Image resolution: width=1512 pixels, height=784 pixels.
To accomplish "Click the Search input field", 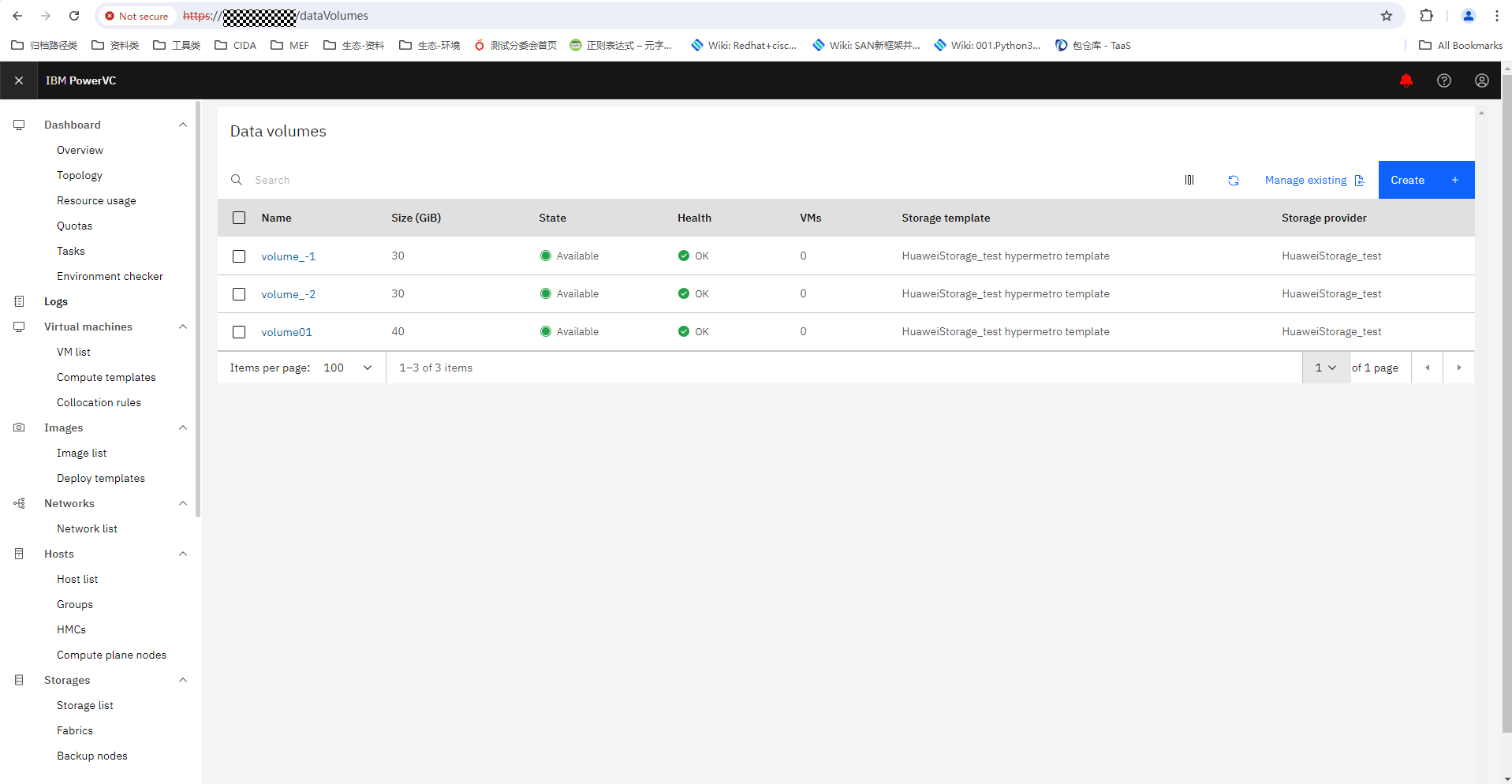I will (694, 180).
